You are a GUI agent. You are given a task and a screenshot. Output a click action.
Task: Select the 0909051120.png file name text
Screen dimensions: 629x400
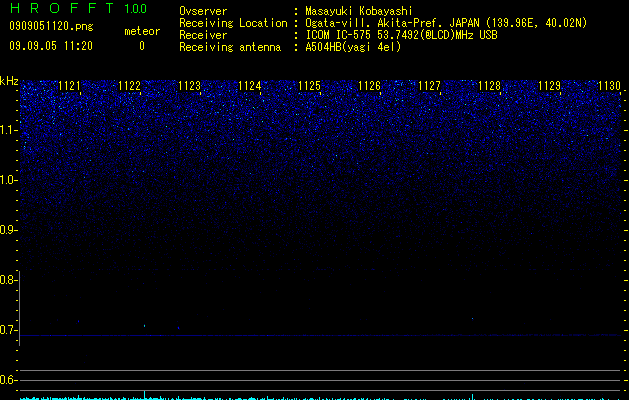pyautogui.click(x=51, y=27)
